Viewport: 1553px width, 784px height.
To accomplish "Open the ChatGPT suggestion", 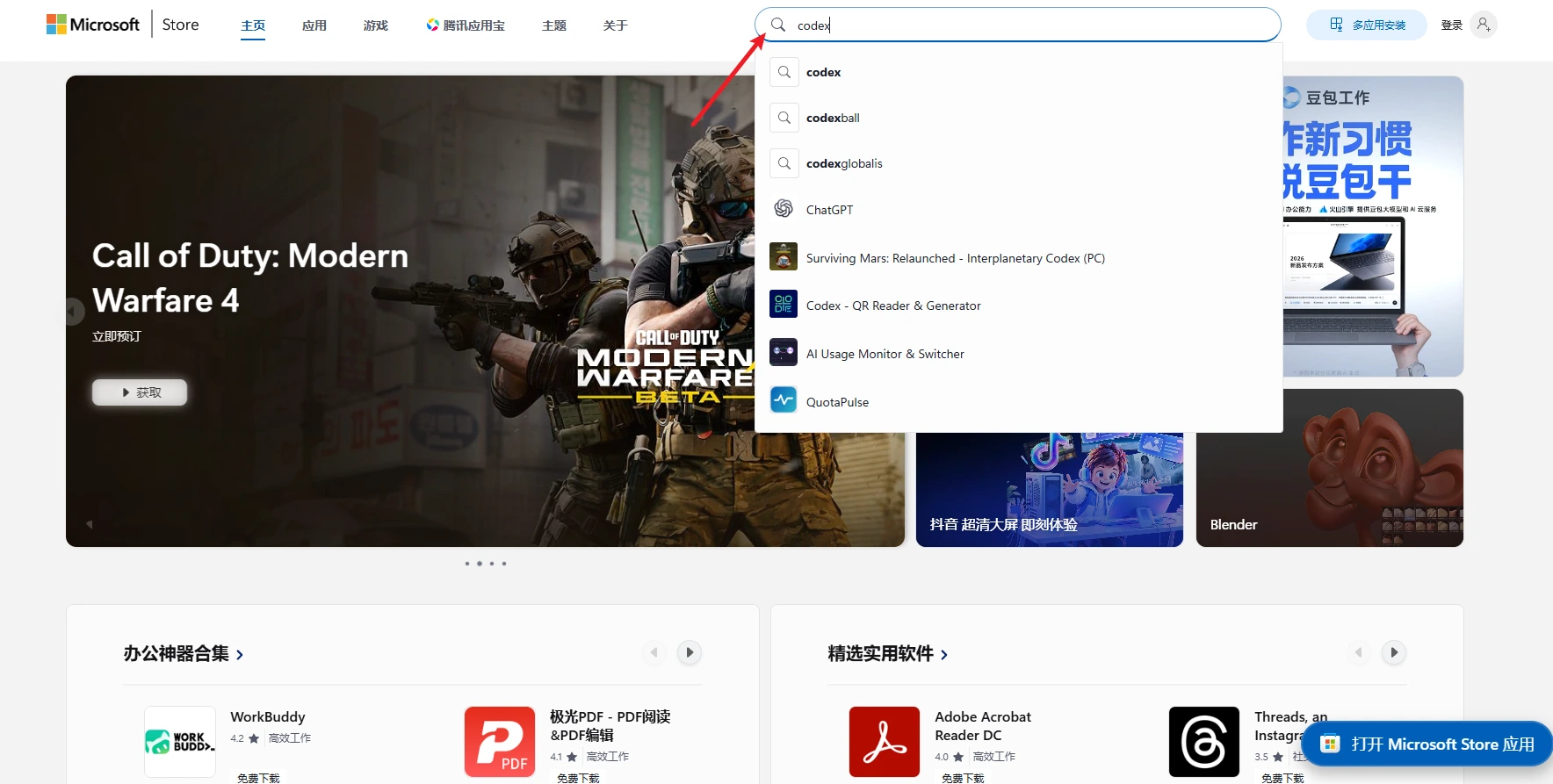I will pyautogui.click(x=1019, y=210).
